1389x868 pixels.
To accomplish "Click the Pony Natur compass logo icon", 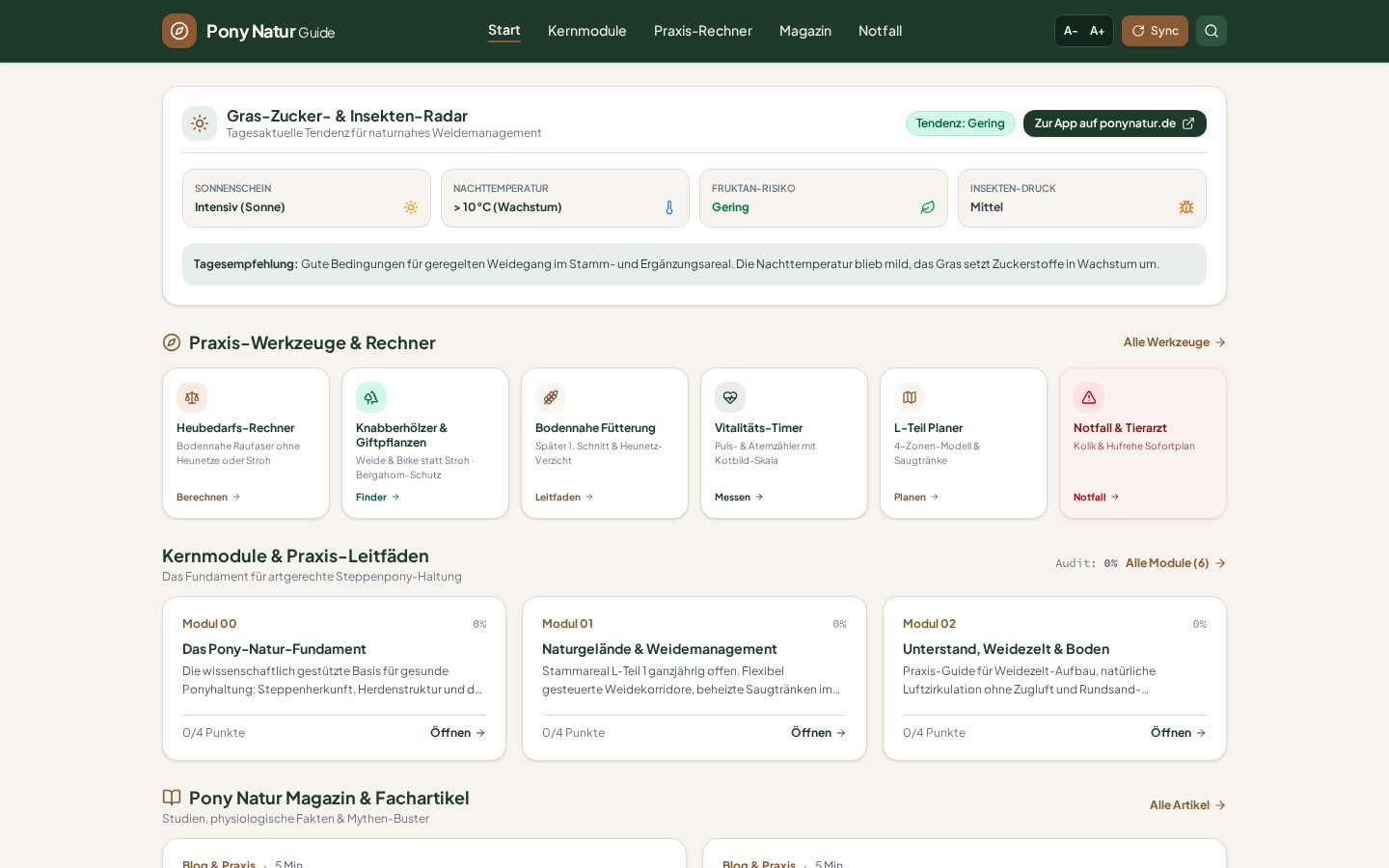I will (179, 31).
